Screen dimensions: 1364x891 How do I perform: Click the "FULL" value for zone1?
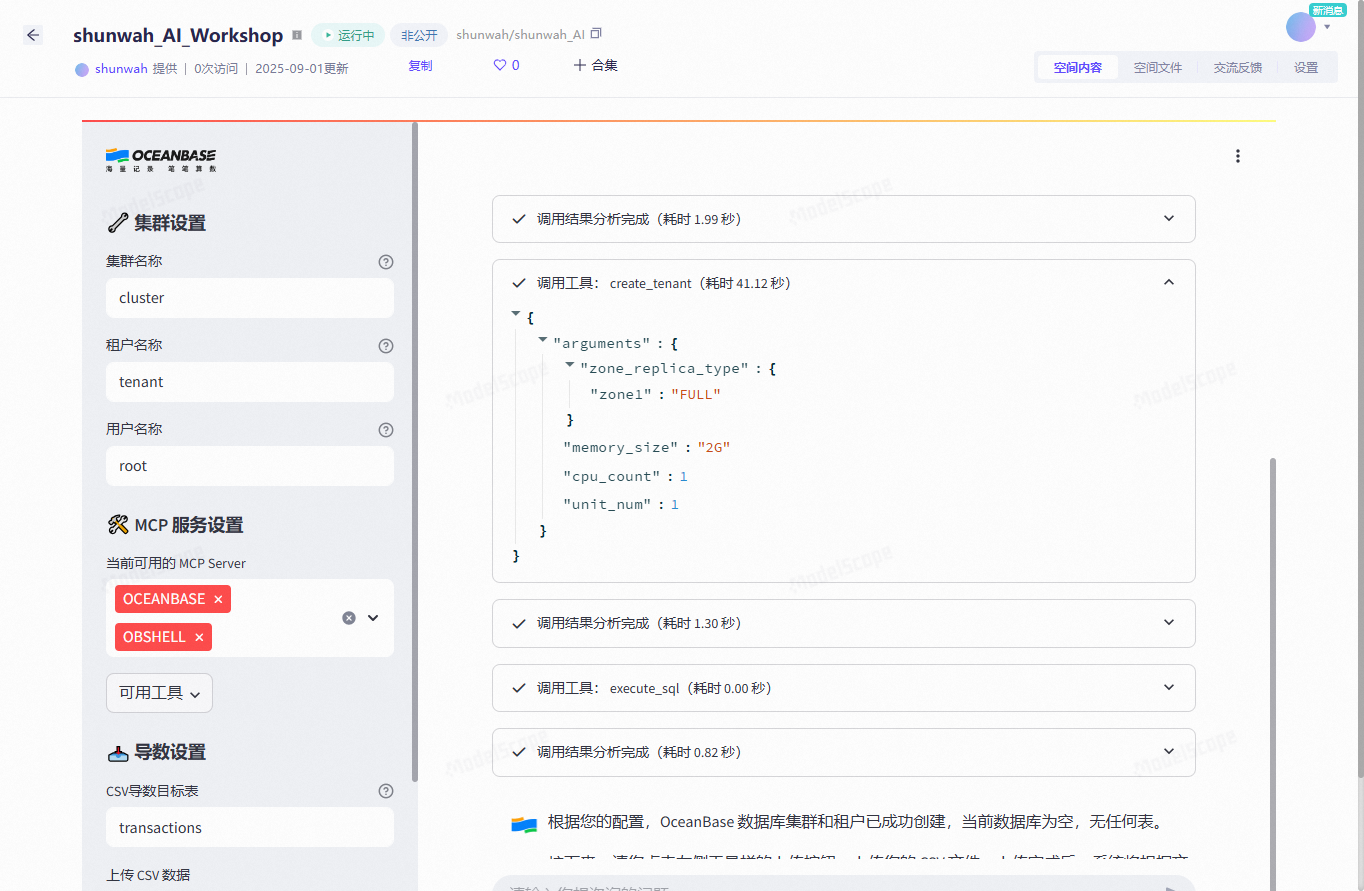[x=696, y=394]
